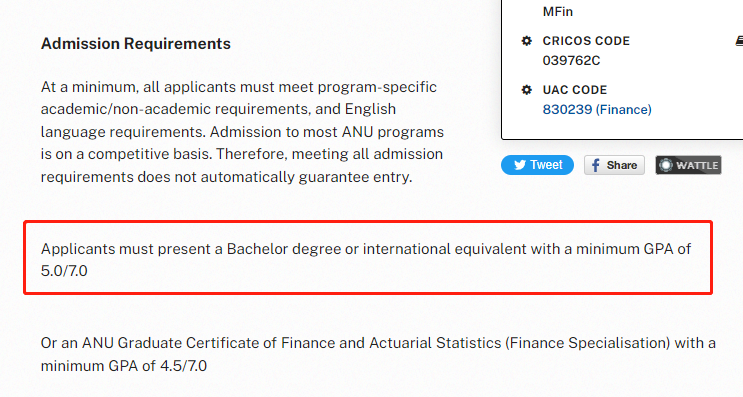Click the gear icon beside UAC CODE

(x=526, y=90)
